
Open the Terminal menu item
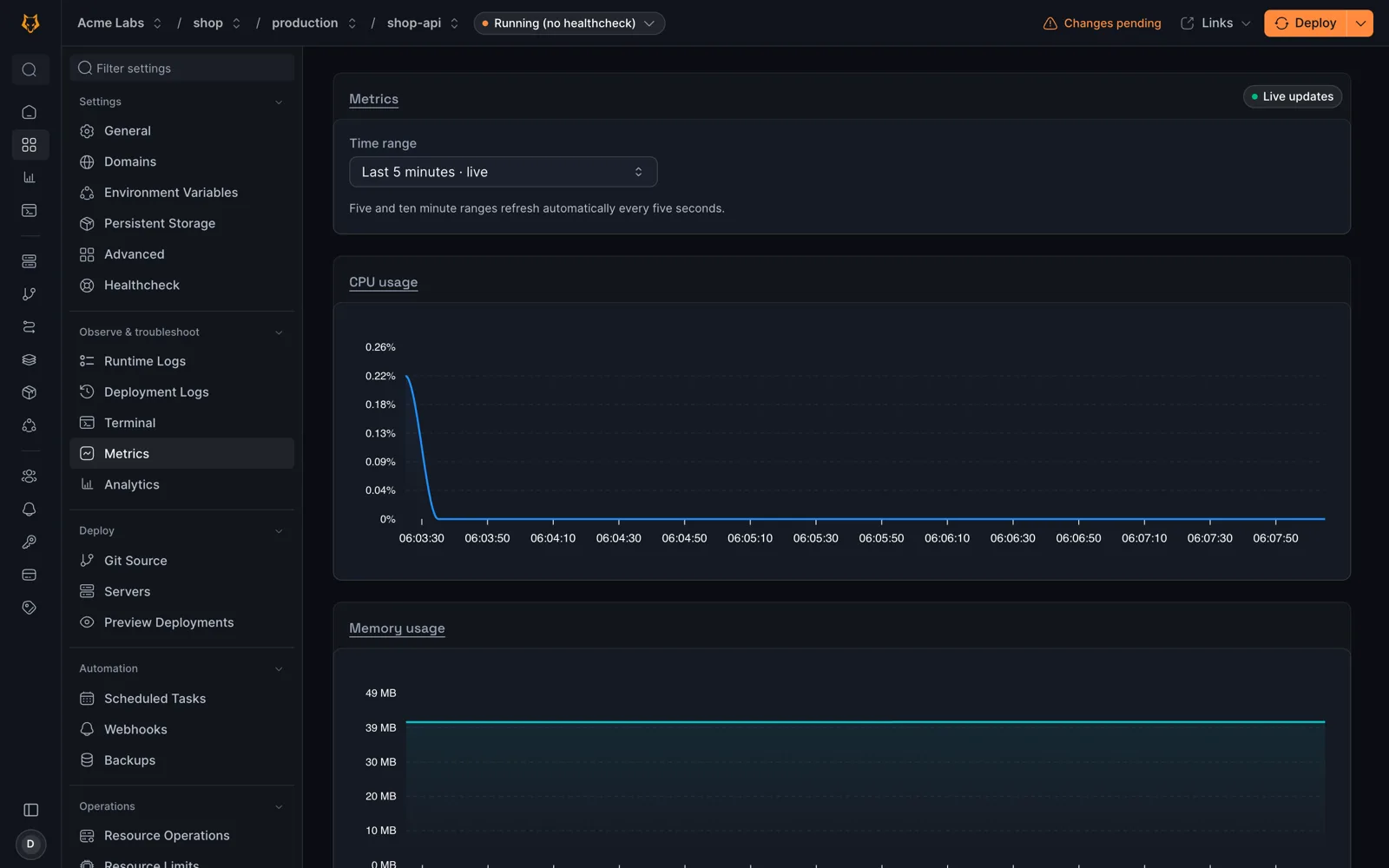pos(182,423)
